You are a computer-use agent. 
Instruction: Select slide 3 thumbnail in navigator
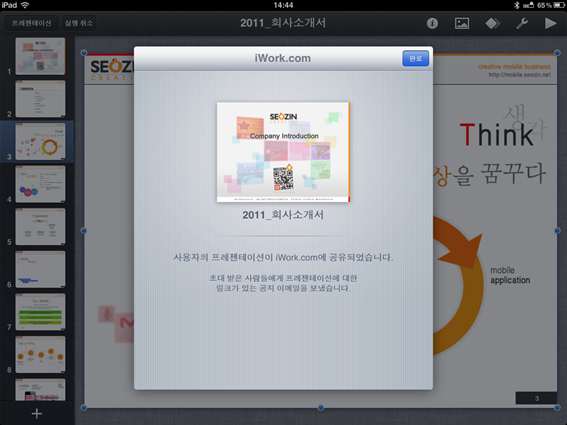(x=40, y=141)
